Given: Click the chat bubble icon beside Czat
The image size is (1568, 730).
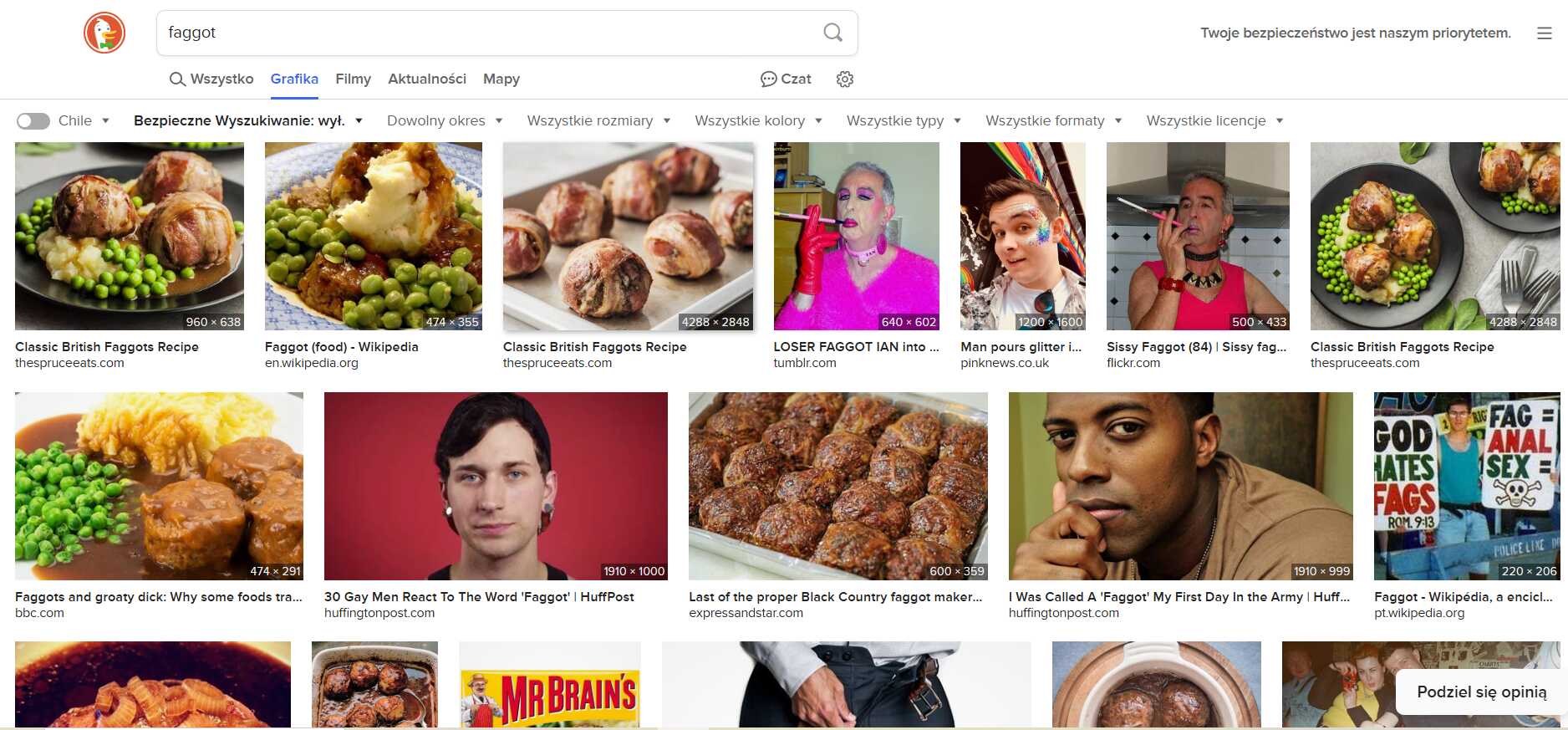Looking at the screenshot, I should tap(768, 79).
